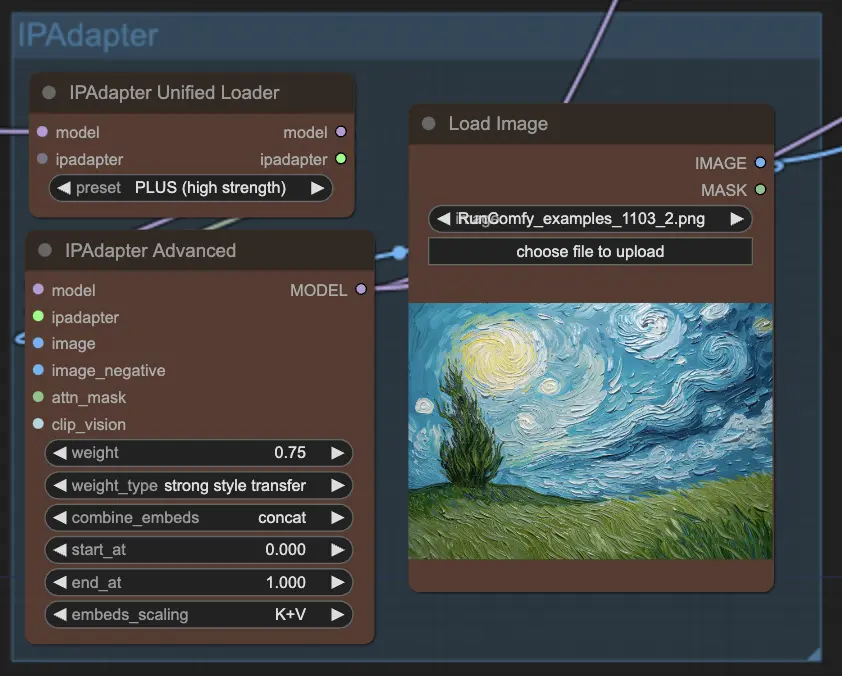
Task: Click the IPAdapter group title
Action: (x=88, y=35)
